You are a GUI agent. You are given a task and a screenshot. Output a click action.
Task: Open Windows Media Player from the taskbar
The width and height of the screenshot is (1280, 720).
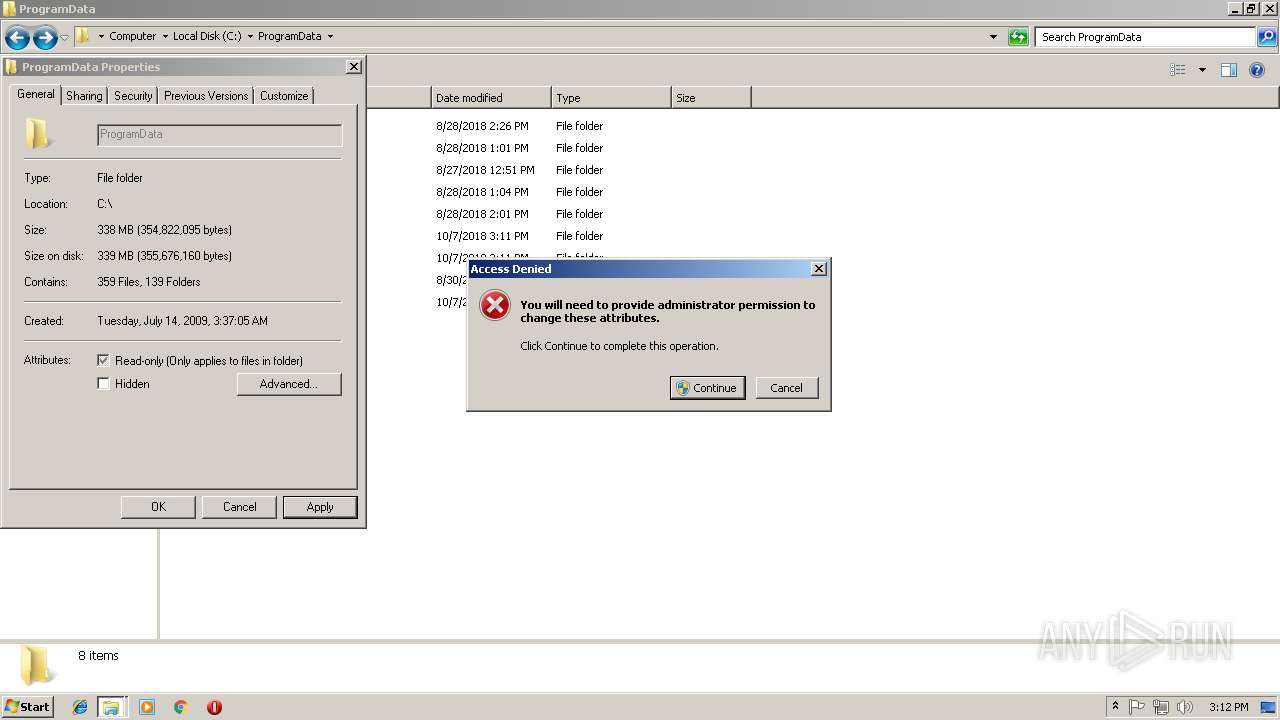[147, 707]
